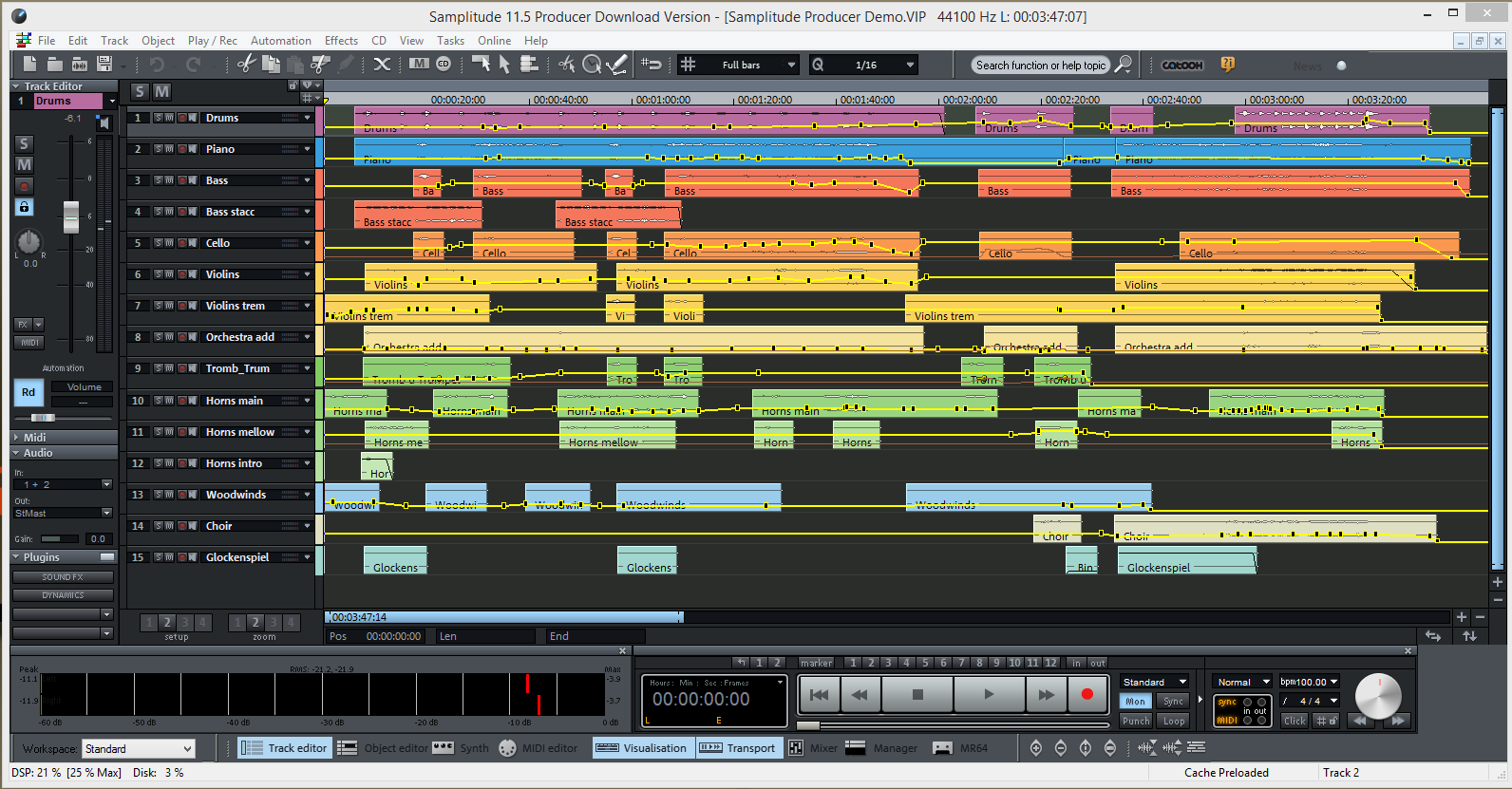Click the Drums volume fader handle
This screenshot has width=1512, height=789.
tap(71, 217)
